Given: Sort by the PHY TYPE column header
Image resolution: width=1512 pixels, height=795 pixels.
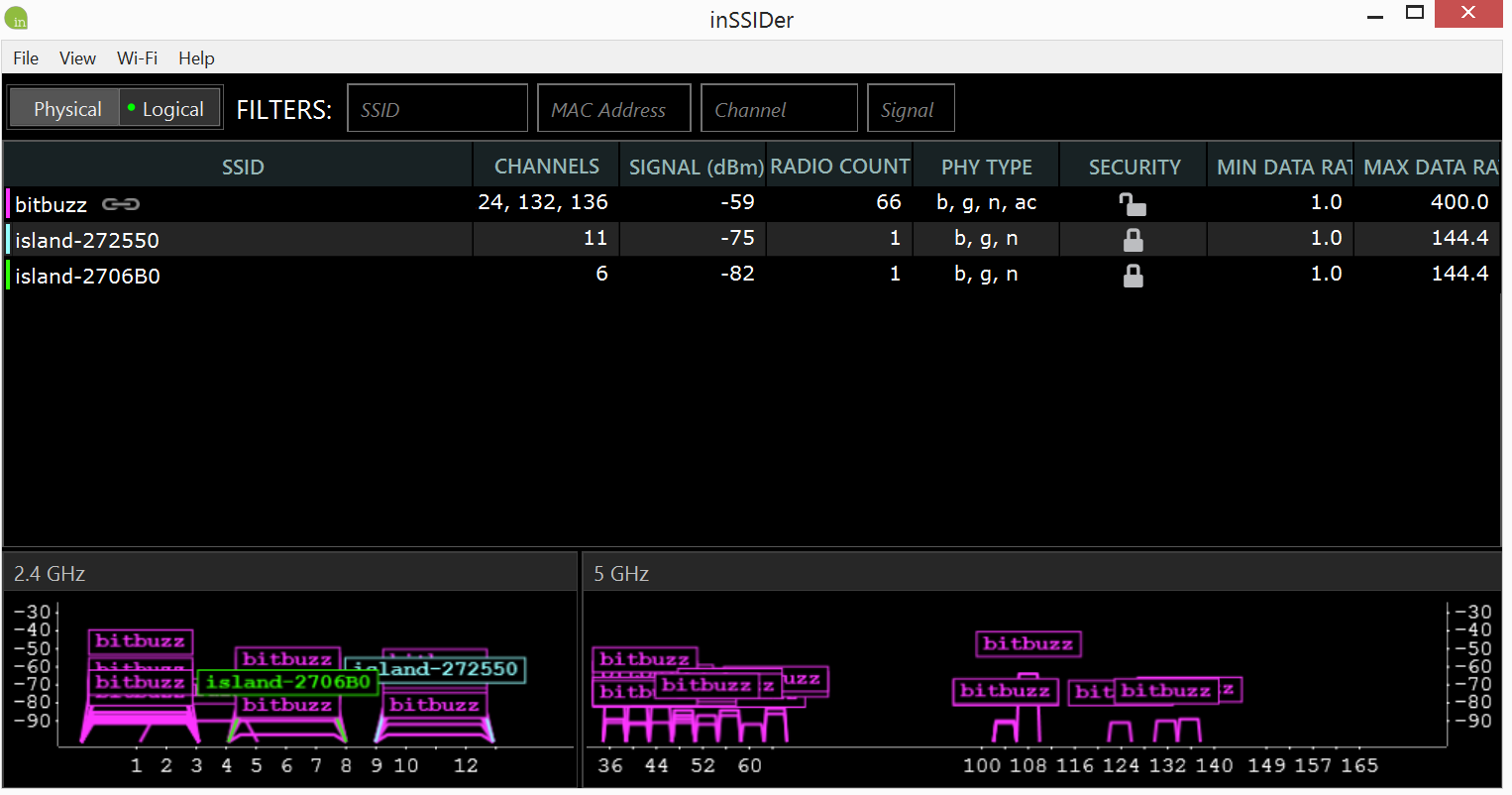Looking at the screenshot, I should point(986,167).
